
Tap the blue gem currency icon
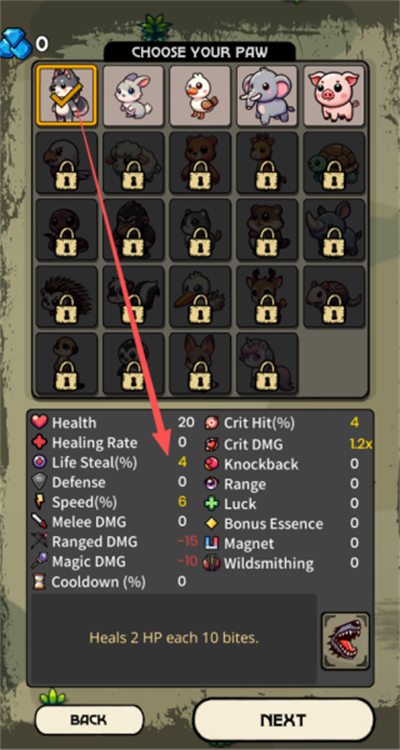pos(16,44)
